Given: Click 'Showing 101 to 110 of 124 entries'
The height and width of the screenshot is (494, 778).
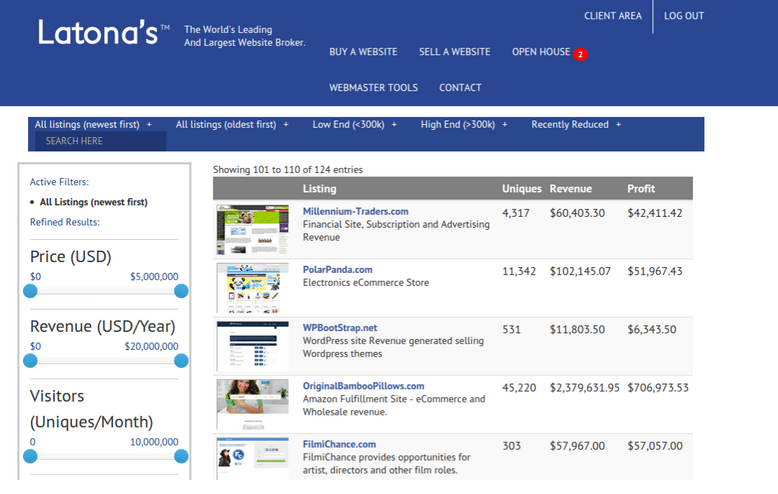Looking at the screenshot, I should 288,170.
